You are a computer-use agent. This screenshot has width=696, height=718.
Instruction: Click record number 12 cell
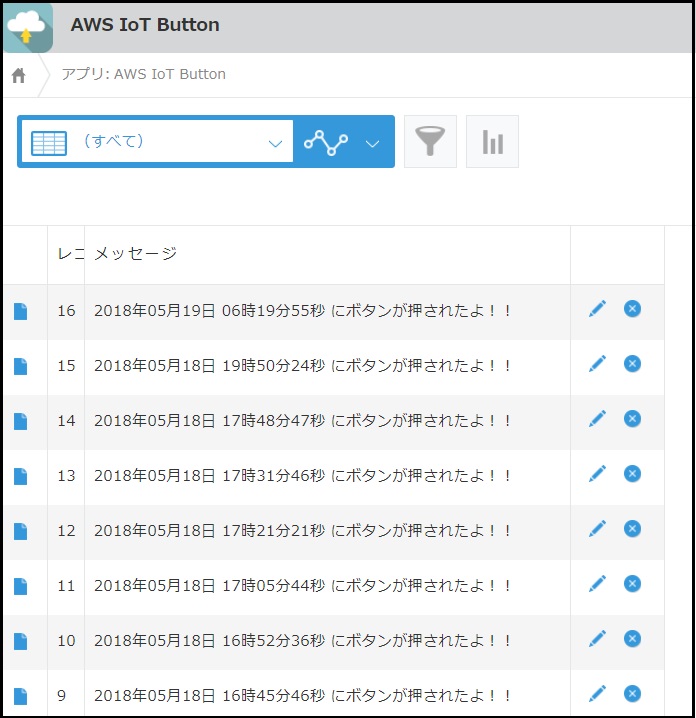coord(66,531)
